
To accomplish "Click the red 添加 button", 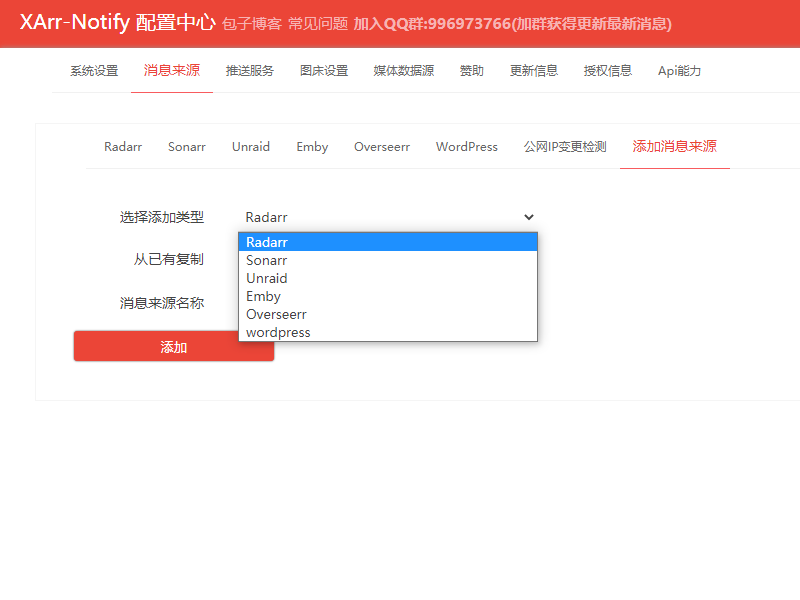I will coord(173,346).
